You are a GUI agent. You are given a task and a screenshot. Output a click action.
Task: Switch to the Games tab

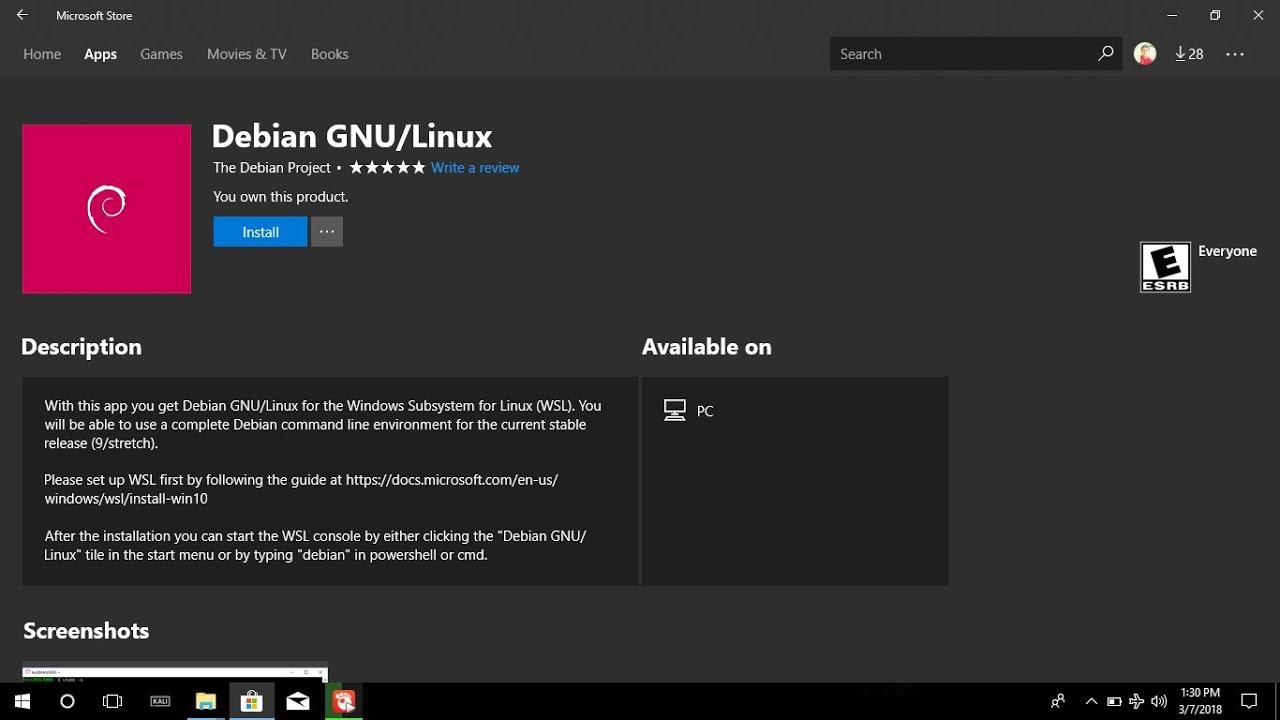pyautogui.click(x=161, y=54)
